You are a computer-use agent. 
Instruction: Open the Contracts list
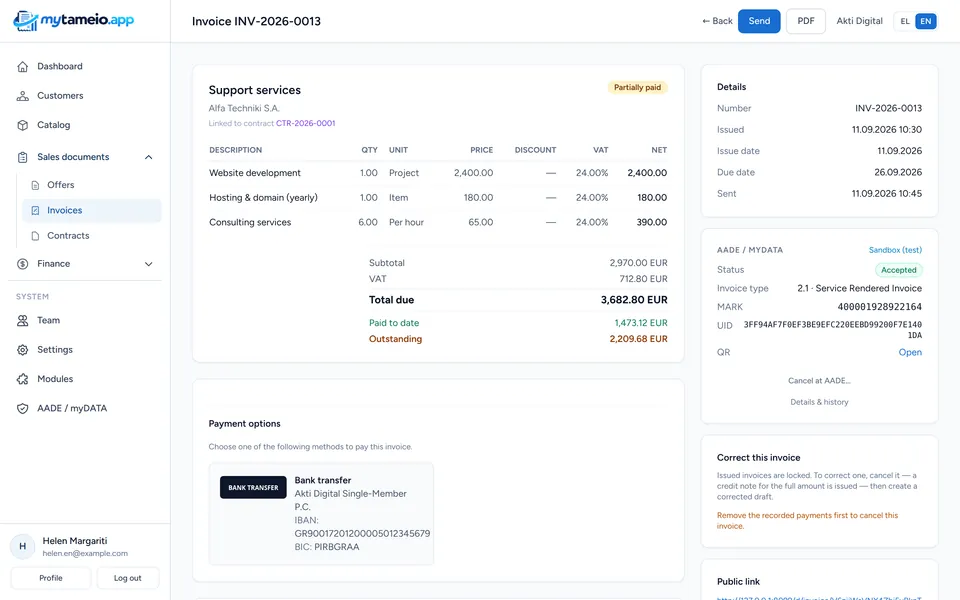pos(92,236)
